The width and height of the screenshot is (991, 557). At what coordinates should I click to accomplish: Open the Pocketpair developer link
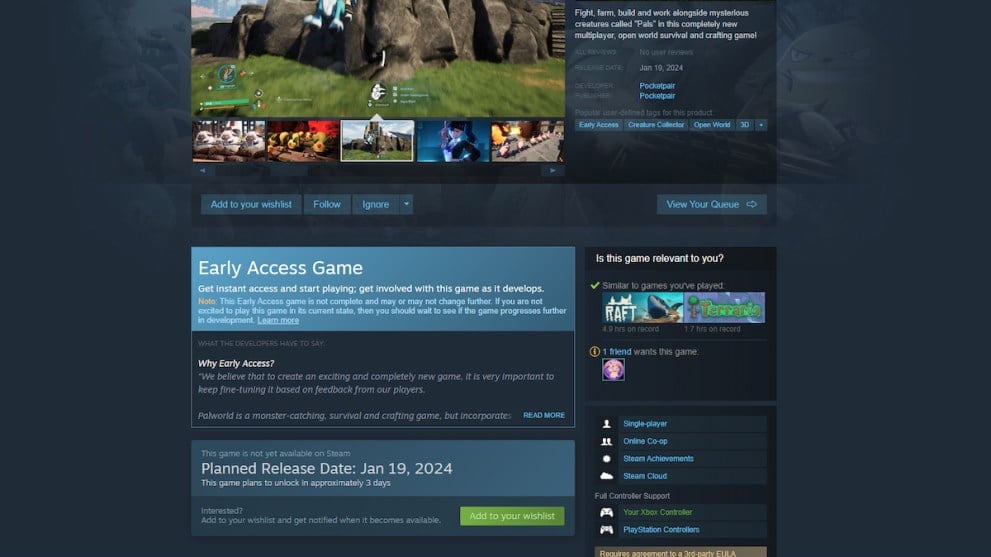657,85
